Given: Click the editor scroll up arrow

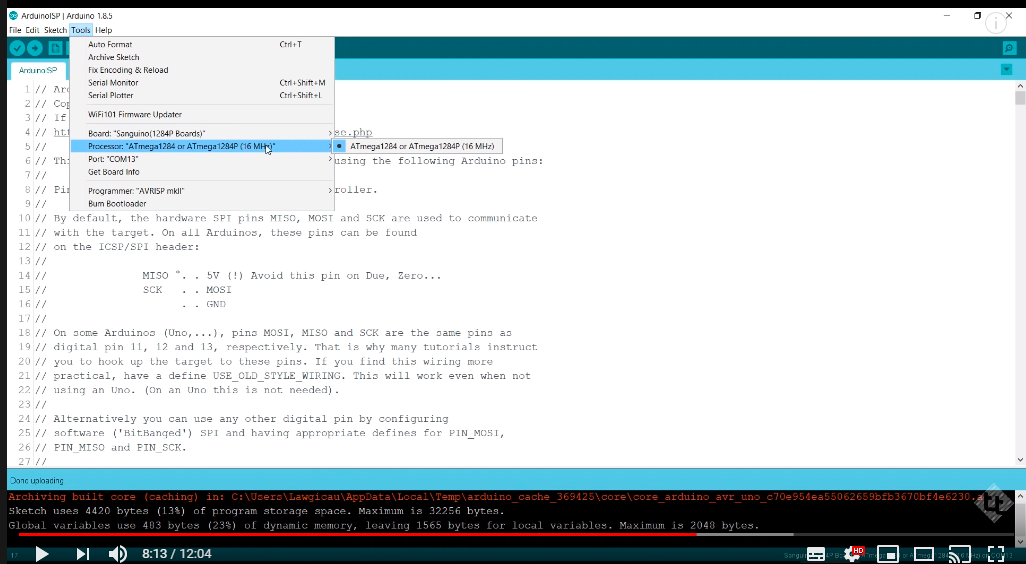Looking at the screenshot, I should pos(1020,86).
